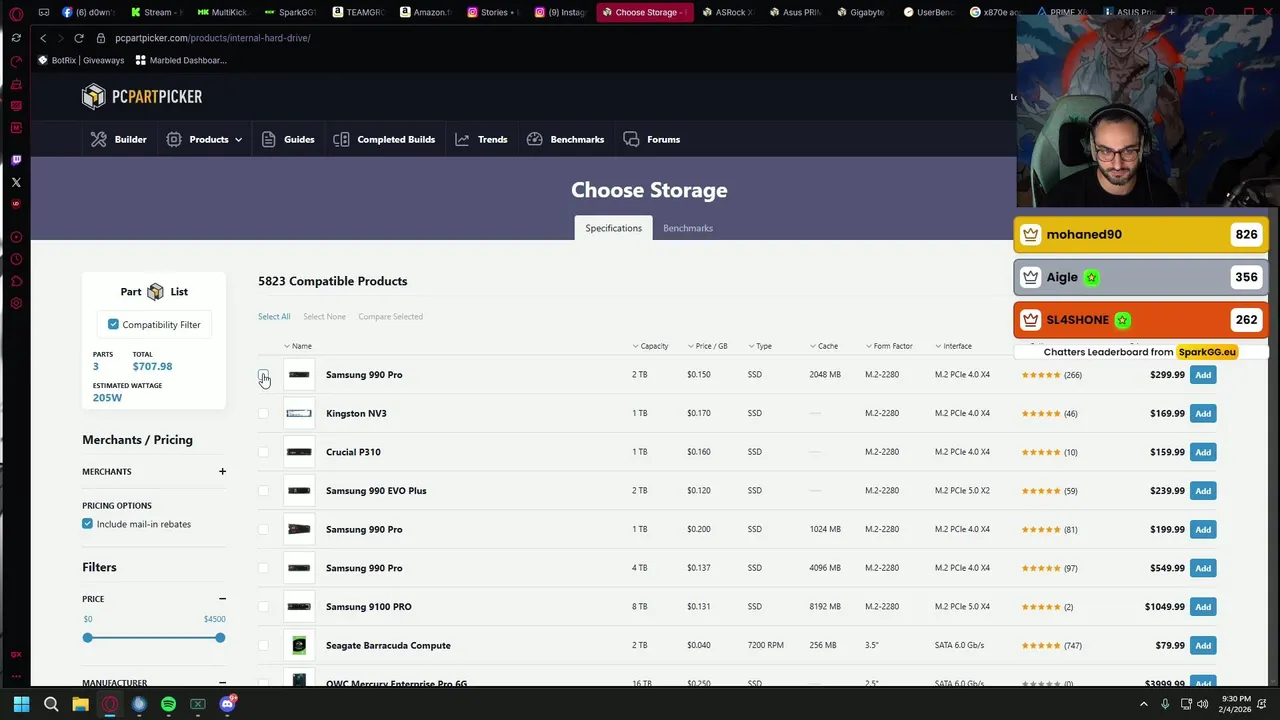This screenshot has height=720, width=1280.
Task: Click the Crucial P310 product thumbnail
Action: click(299, 452)
